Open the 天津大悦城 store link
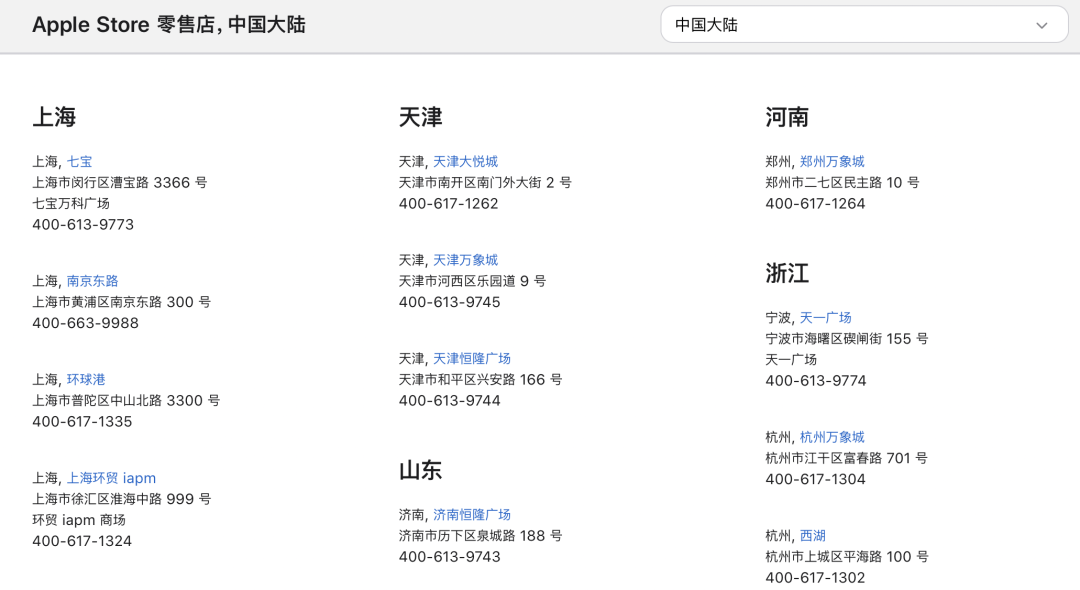Screen dimensions: 1080x590 466,162
